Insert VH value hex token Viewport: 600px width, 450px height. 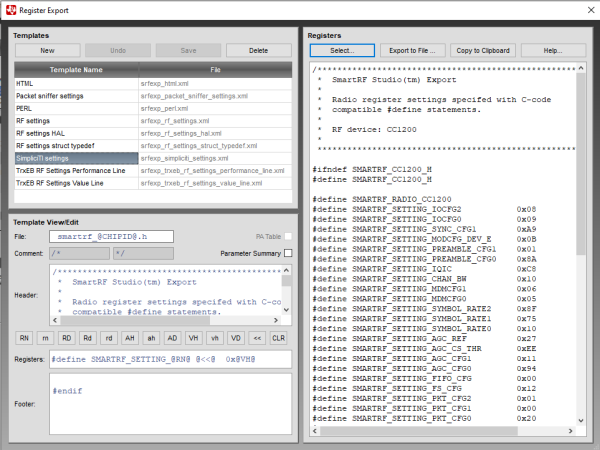(x=194, y=338)
